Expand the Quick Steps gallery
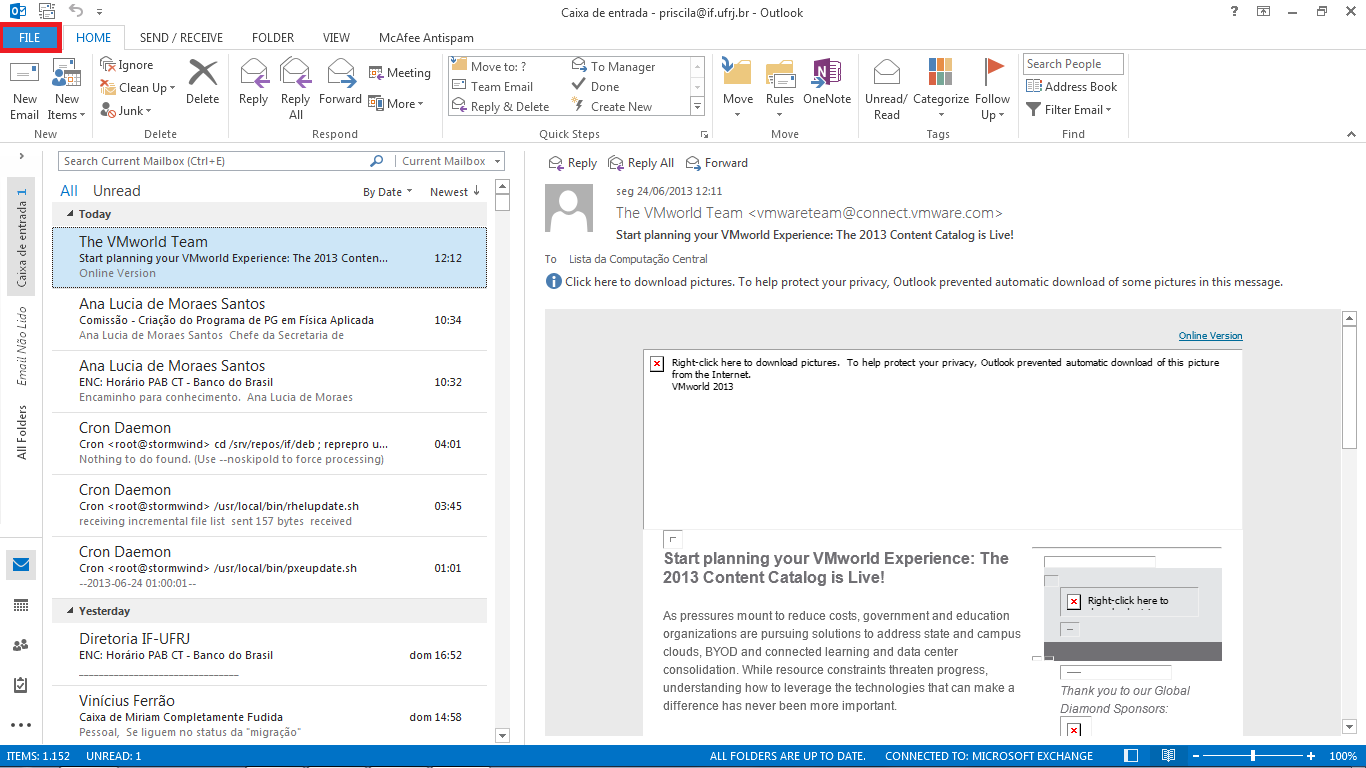Screen dimensions: 1366x768 pos(697,106)
